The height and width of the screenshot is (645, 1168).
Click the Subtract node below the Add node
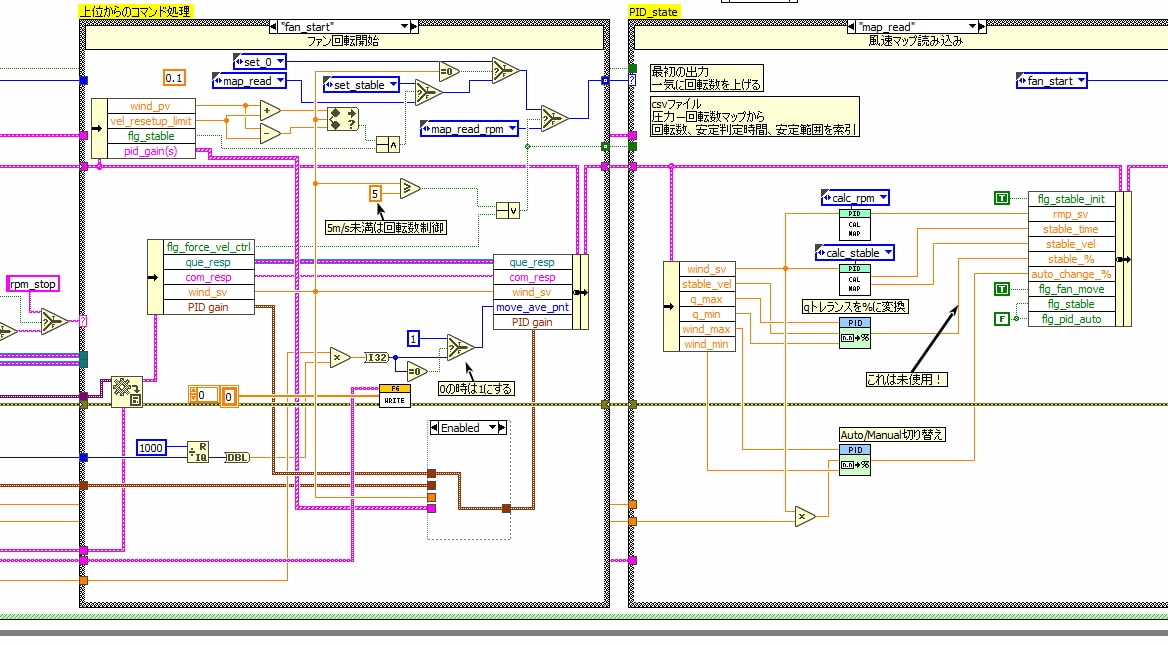pos(270,133)
